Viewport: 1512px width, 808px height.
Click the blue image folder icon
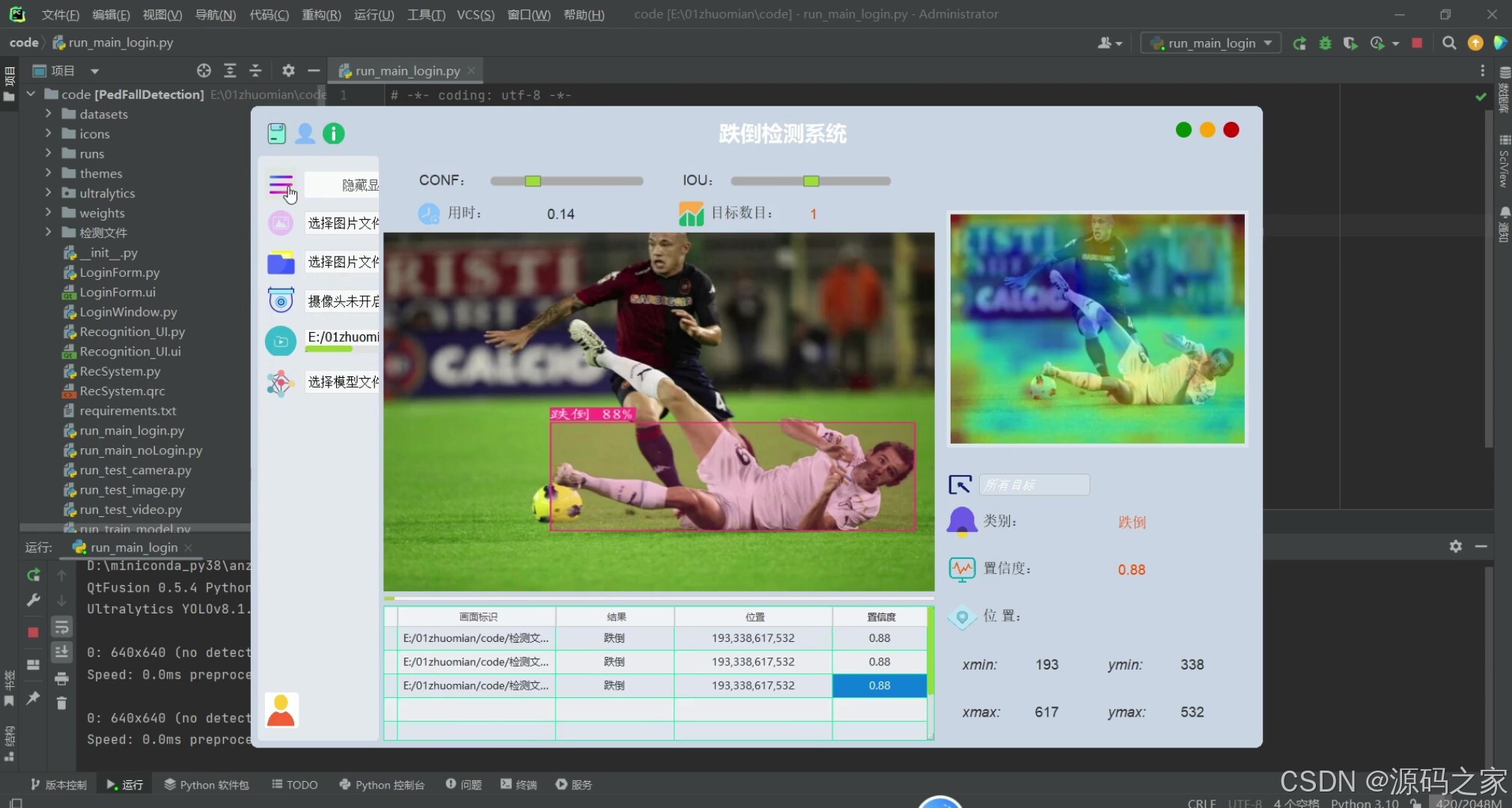click(281, 263)
